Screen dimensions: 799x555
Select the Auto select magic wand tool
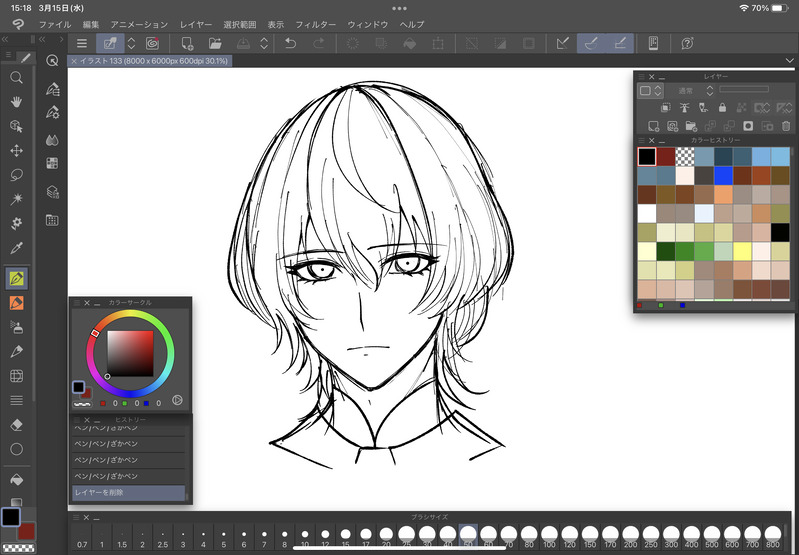(x=16, y=199)
